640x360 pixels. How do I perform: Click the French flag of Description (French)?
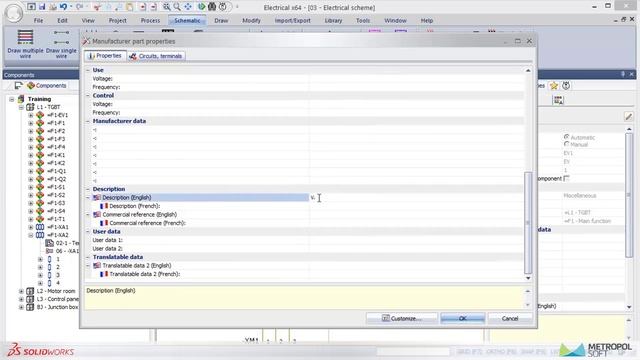[104, 206]
